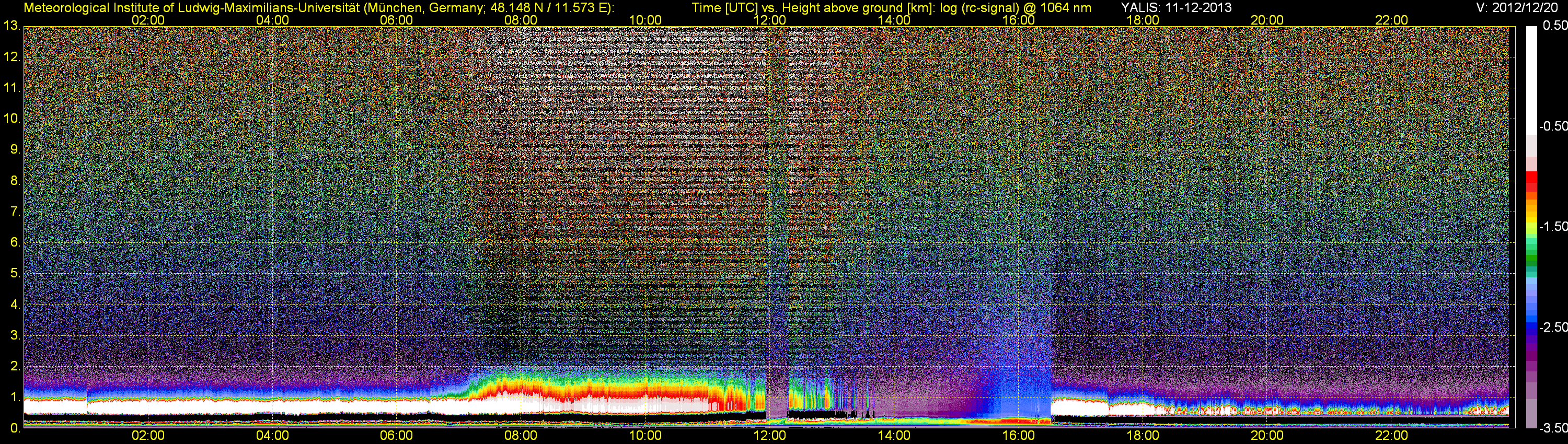Click the 12:00 label on the bottom time axis
This screenshot has width=1568, height=444.
(769, 436)
